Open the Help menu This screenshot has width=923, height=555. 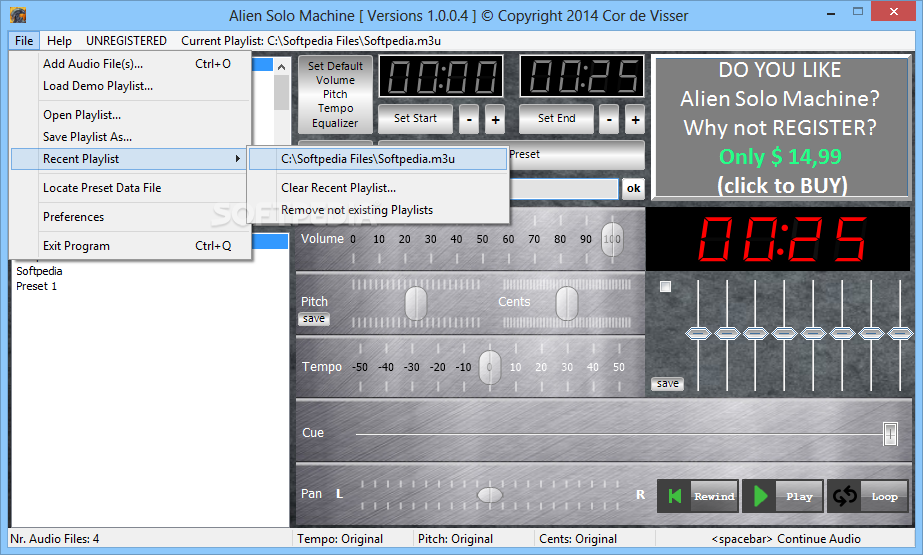click(59, 41)
